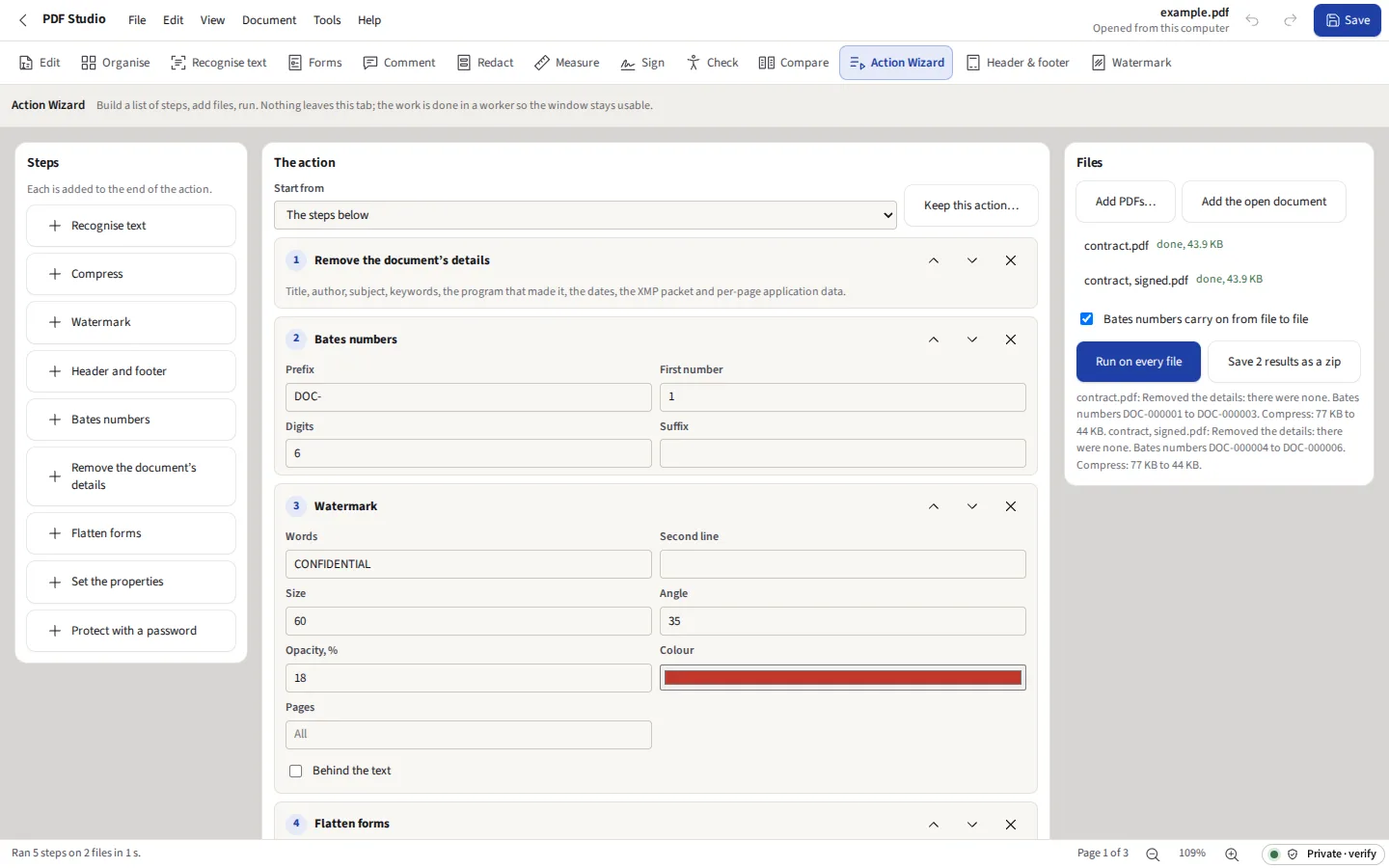Viewport: 1389px width, 868px height.
Task: Move the Bates numbers step down
Action: tap(972, 339)
